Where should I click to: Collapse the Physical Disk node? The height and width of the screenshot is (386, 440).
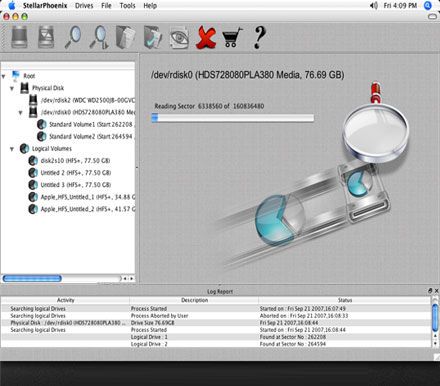(12, 88)
